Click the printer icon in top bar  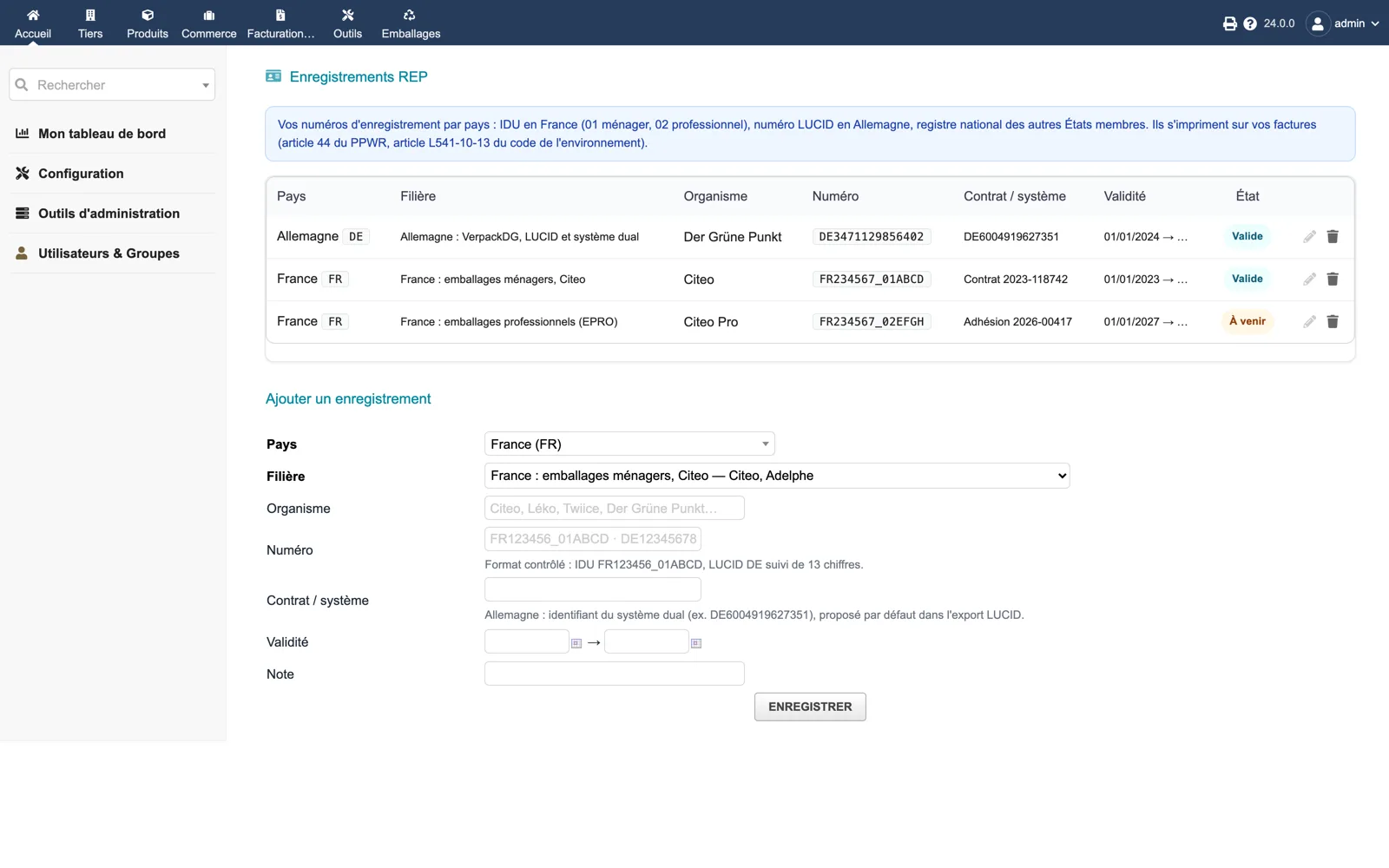point(1230,23)
